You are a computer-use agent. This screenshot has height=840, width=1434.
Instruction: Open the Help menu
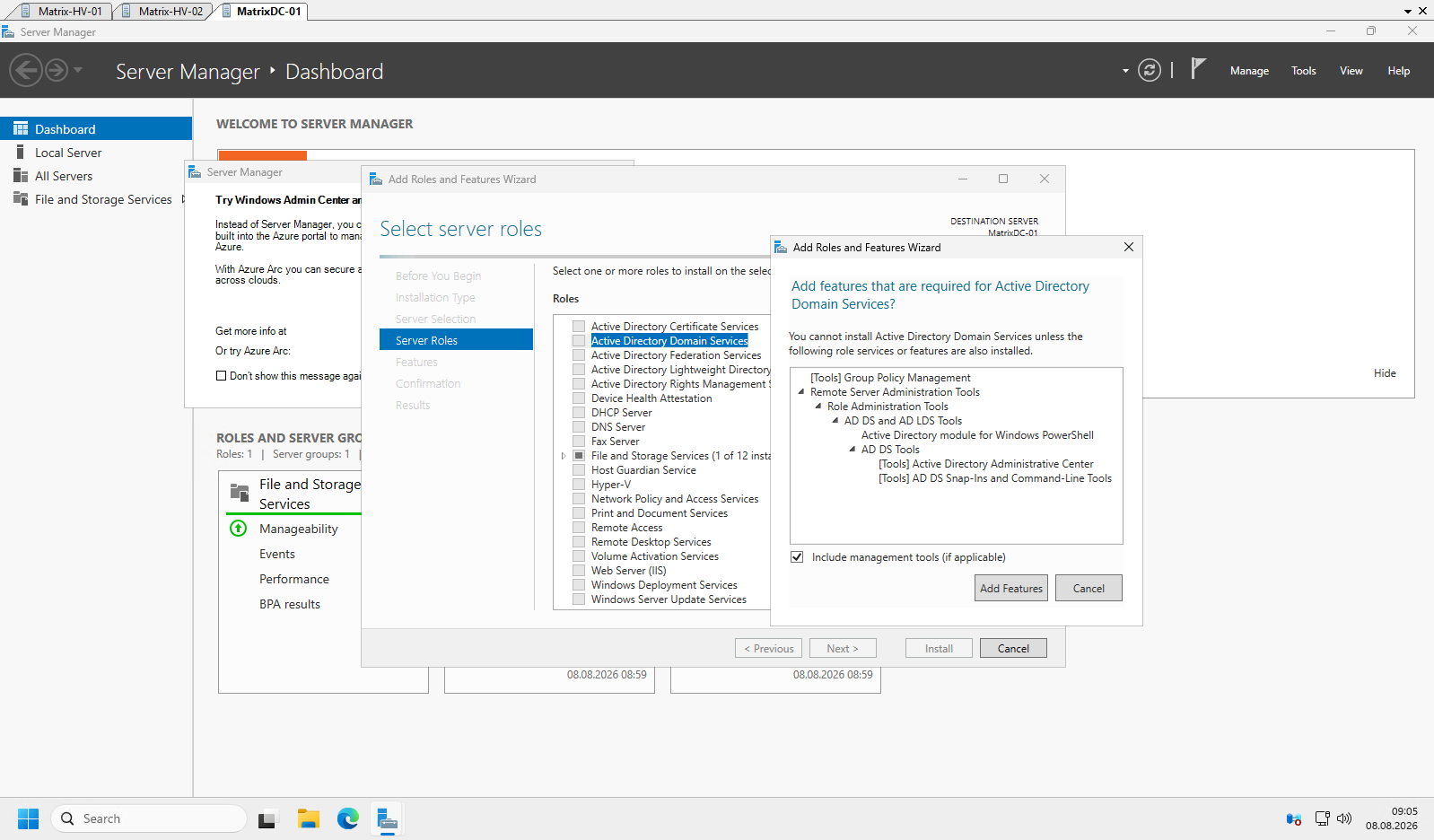coord(1398,71)
